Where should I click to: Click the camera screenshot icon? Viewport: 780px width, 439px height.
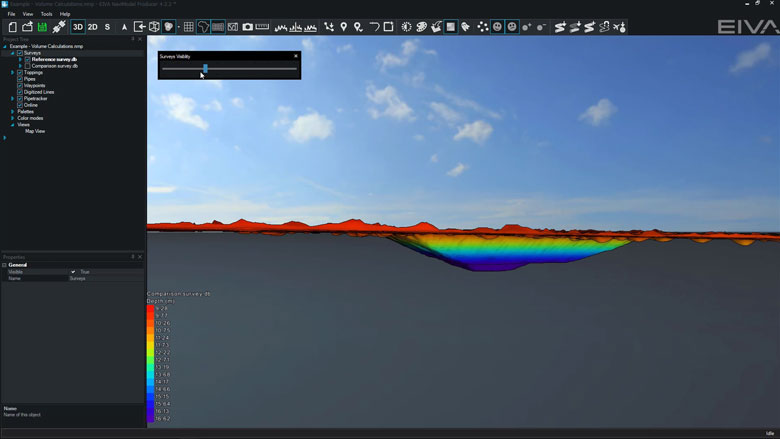tap(247, 27)
